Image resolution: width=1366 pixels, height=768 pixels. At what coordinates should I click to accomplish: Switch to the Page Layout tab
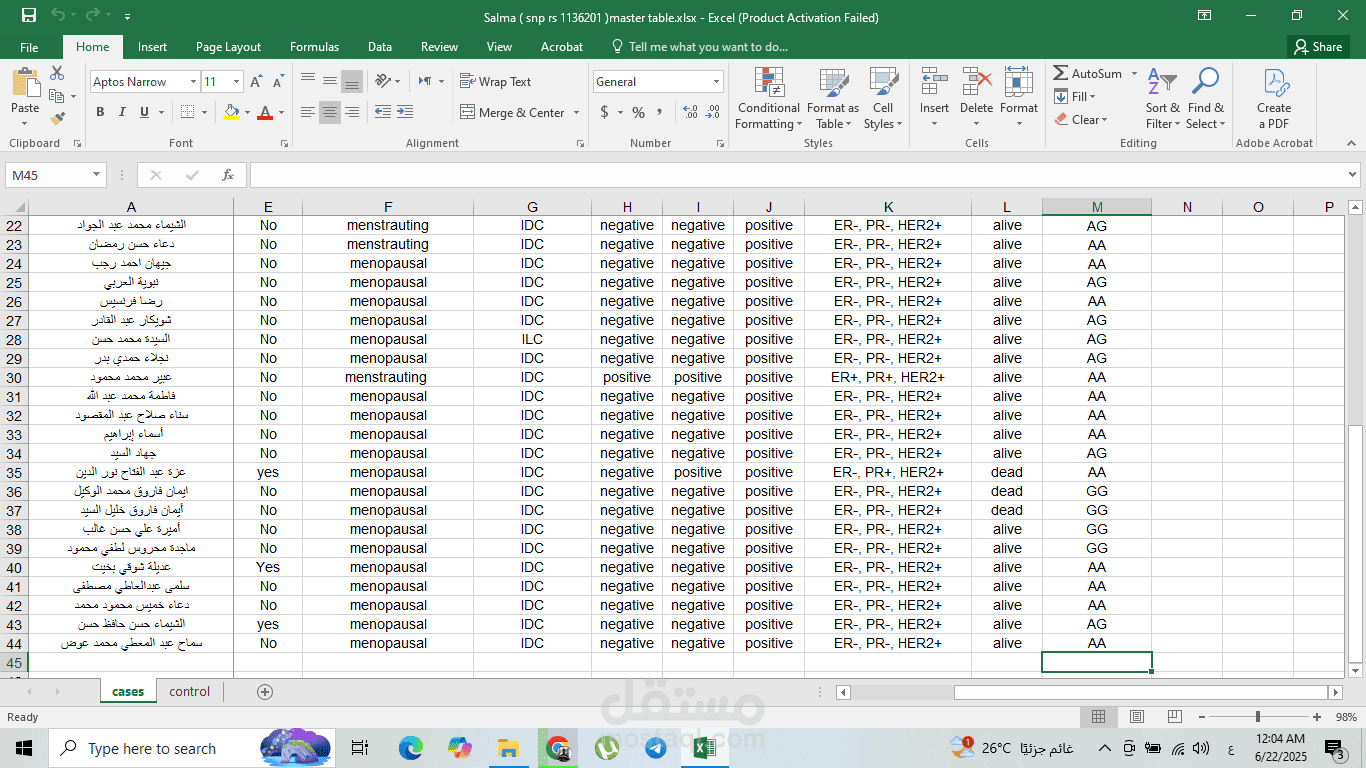pos(228,47)
